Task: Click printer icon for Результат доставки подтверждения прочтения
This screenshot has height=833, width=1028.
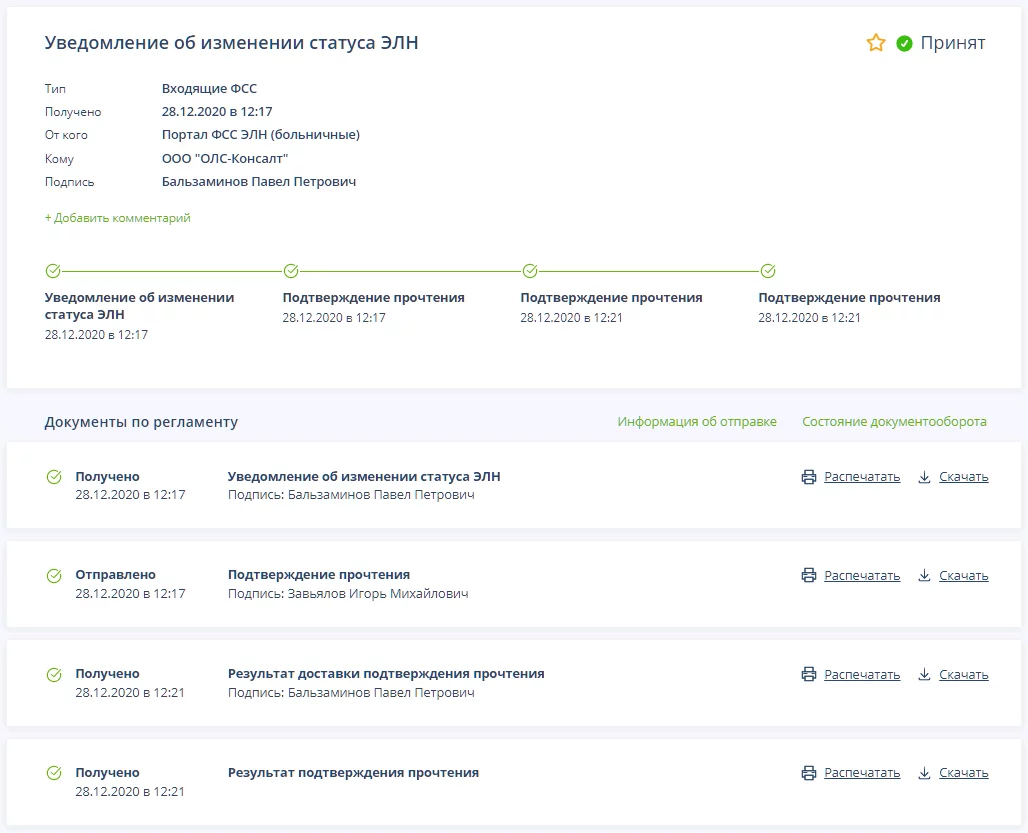Action: (x=809, y=675)
